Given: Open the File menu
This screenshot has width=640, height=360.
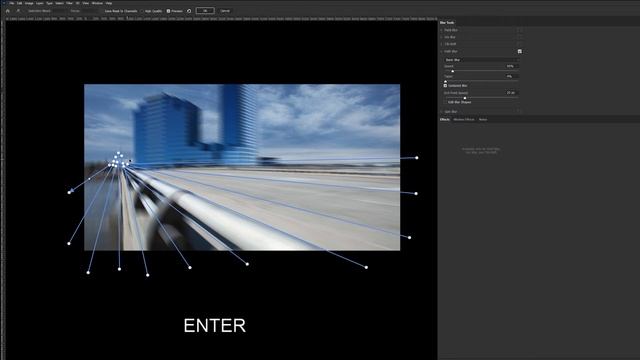Looking at the screenshot, I should pos(11,3).
